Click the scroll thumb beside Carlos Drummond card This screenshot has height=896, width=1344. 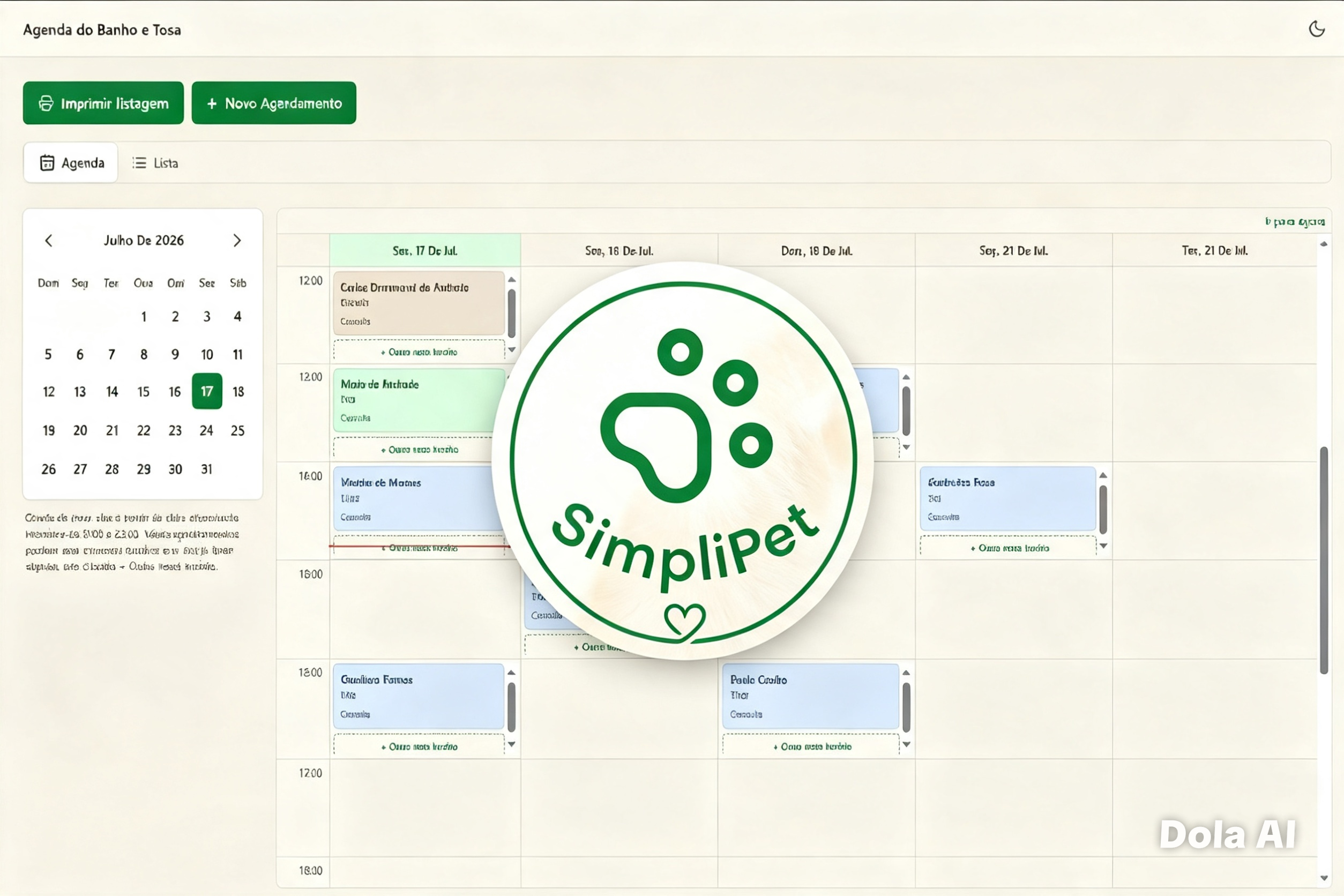(512, 313)
